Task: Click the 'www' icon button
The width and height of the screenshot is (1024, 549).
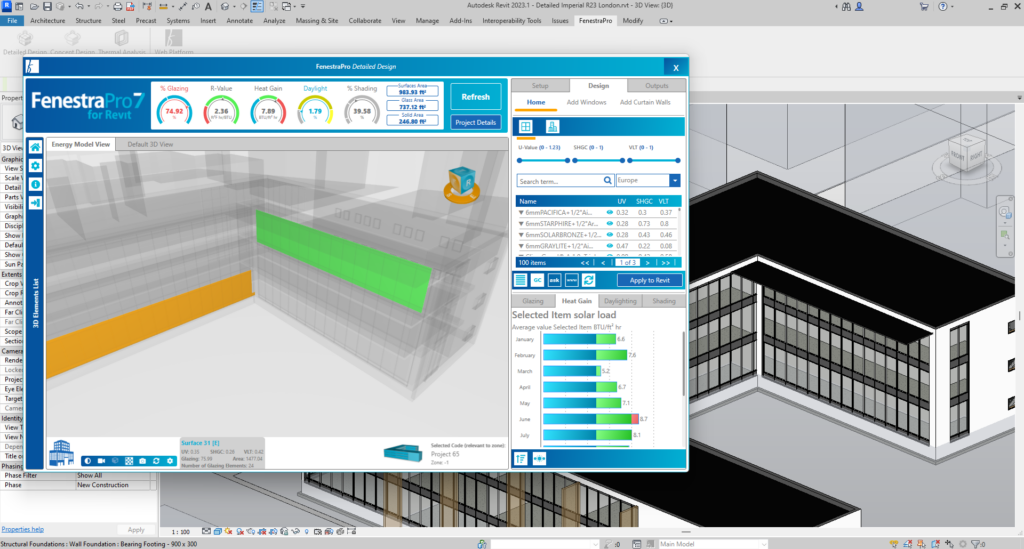Action: point(571,280)
